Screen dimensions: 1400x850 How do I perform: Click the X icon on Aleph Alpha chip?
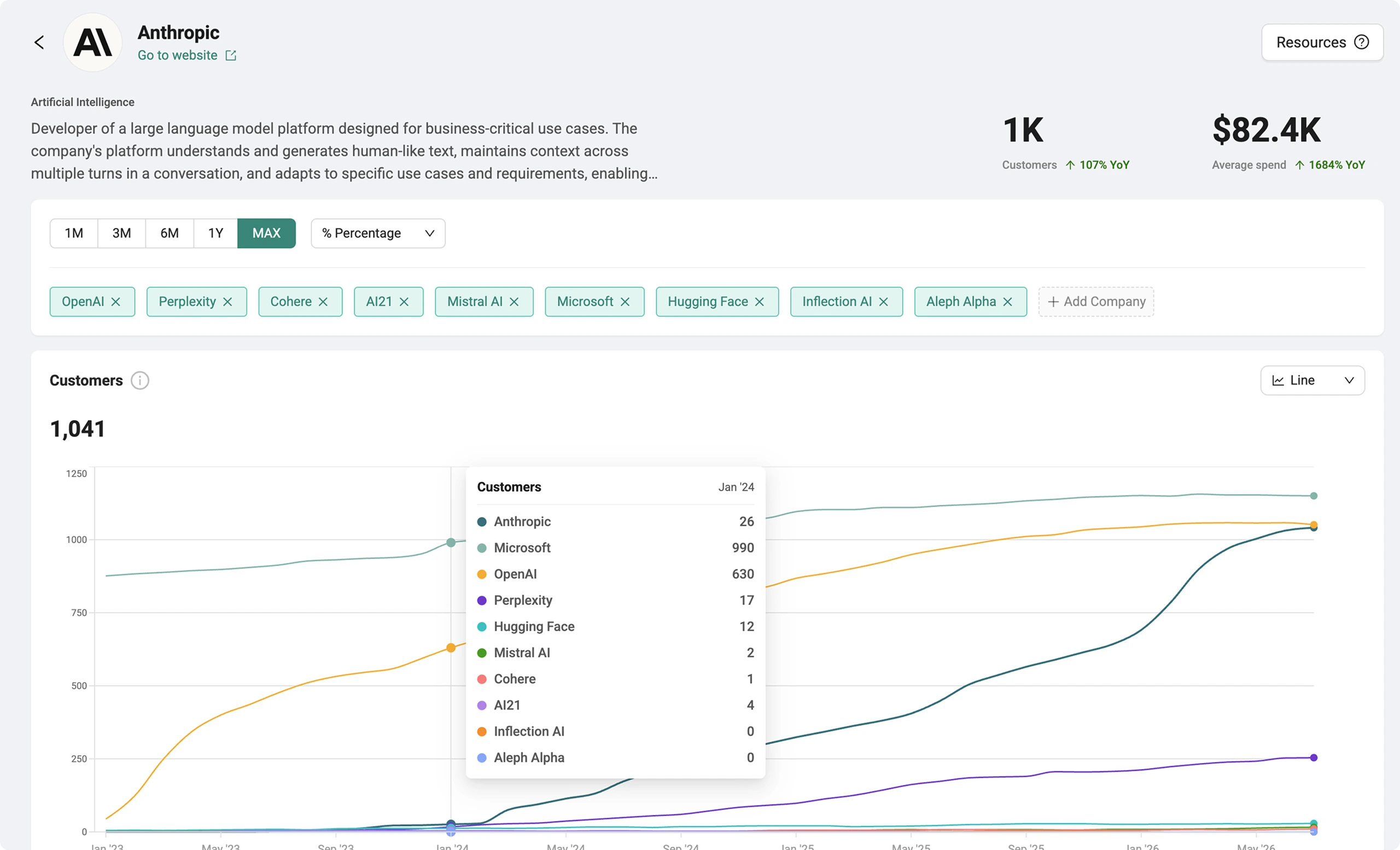(1008, 302)
